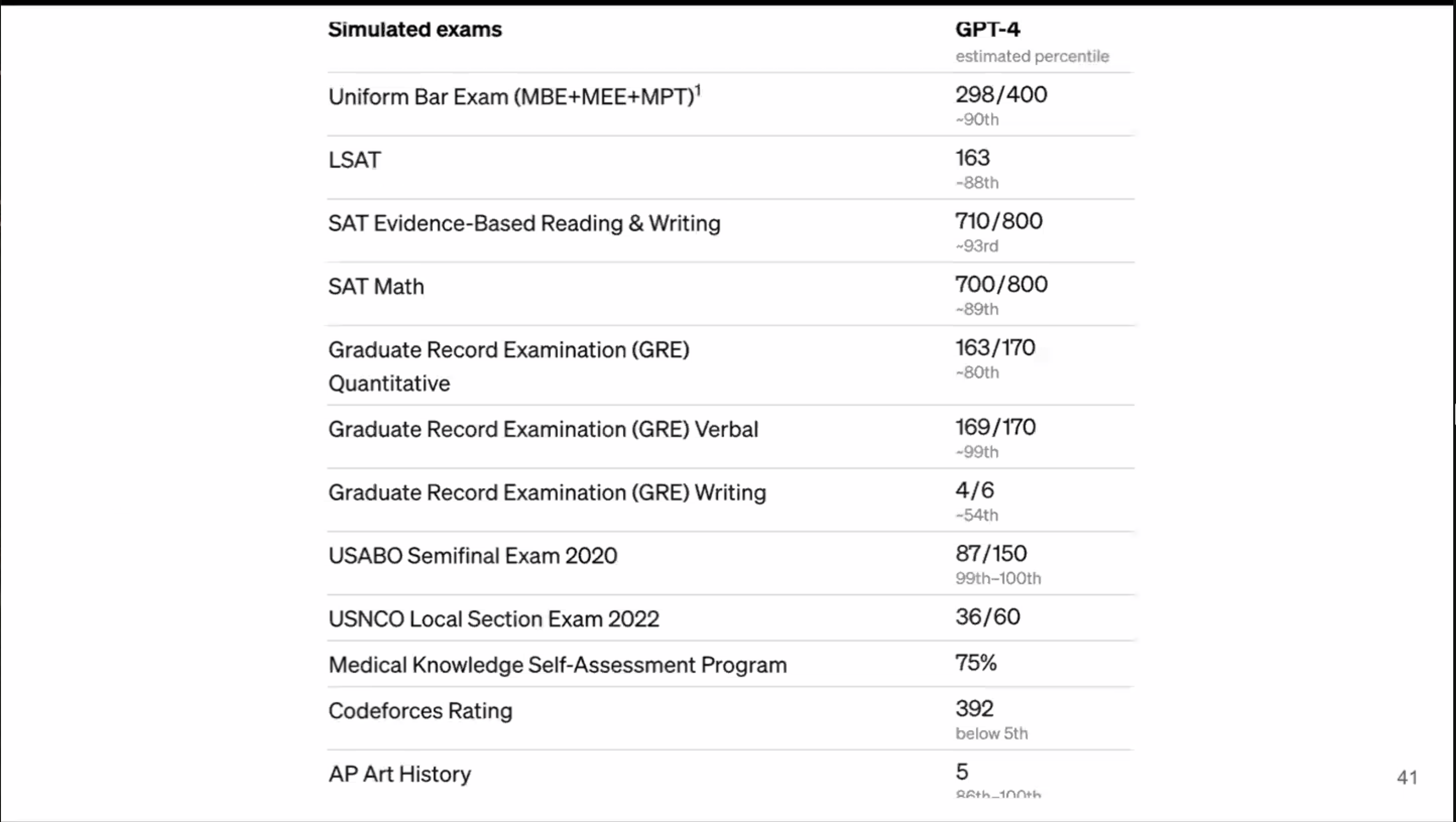Select the LSAT row label
The height and width of the screenshot is (822, 1456).
(354, 160)
